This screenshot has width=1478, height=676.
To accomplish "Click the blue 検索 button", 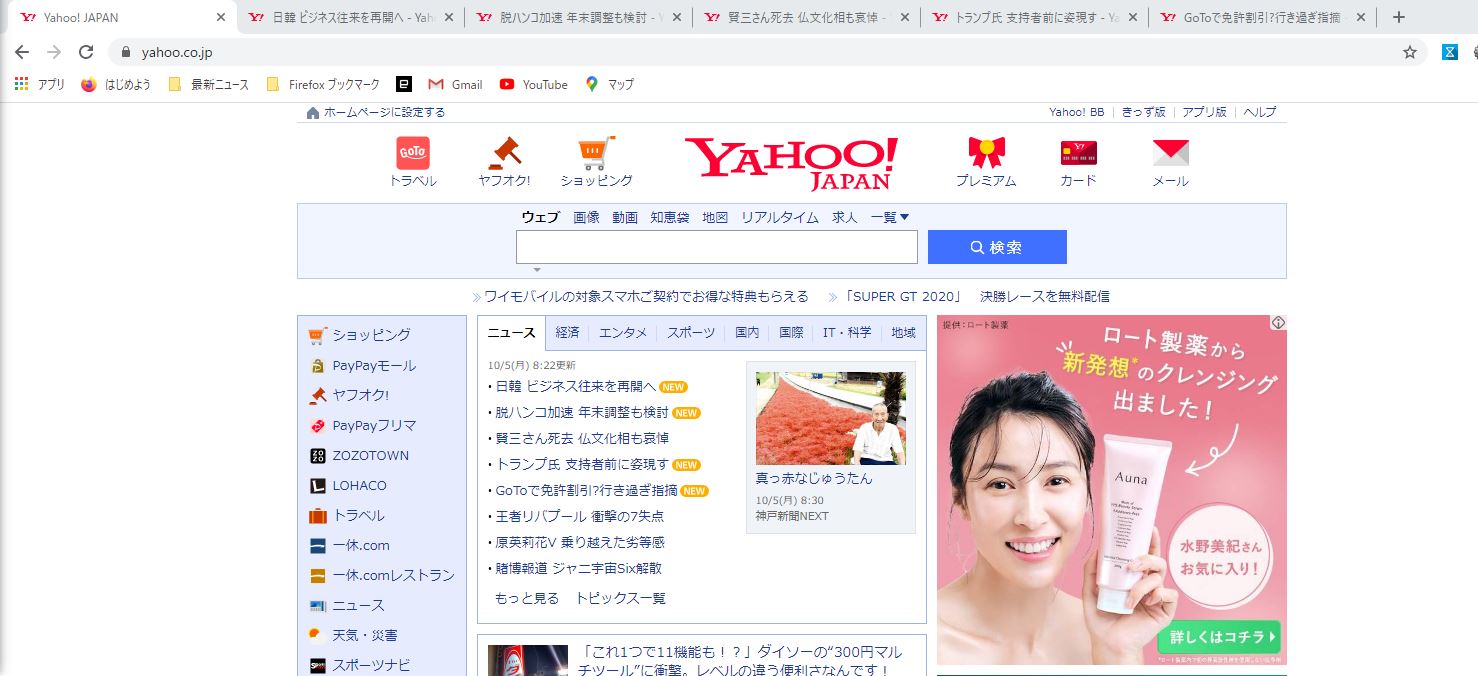I will click(997, 247).
